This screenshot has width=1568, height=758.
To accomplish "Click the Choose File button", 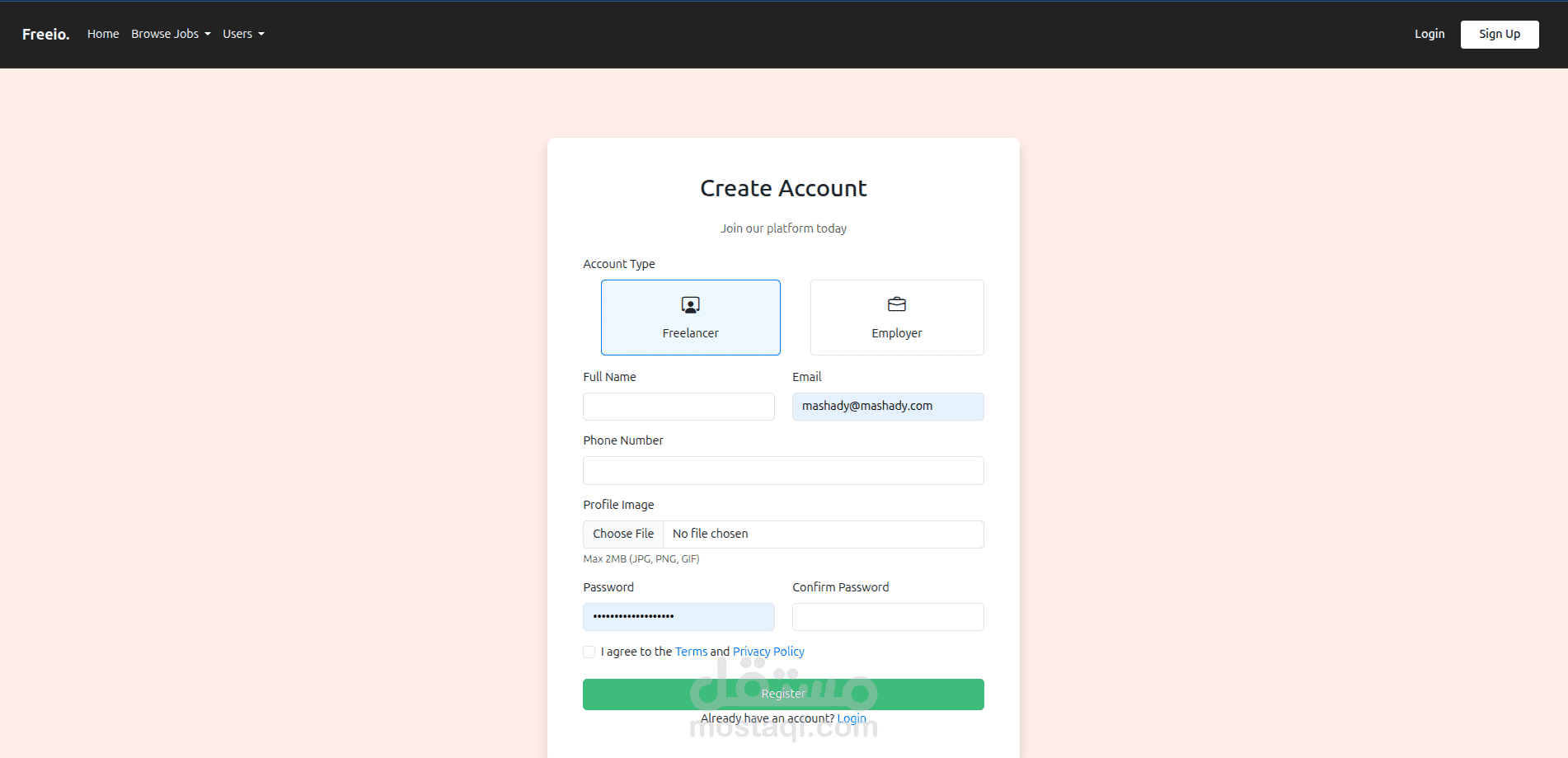I will click(623, 534).
